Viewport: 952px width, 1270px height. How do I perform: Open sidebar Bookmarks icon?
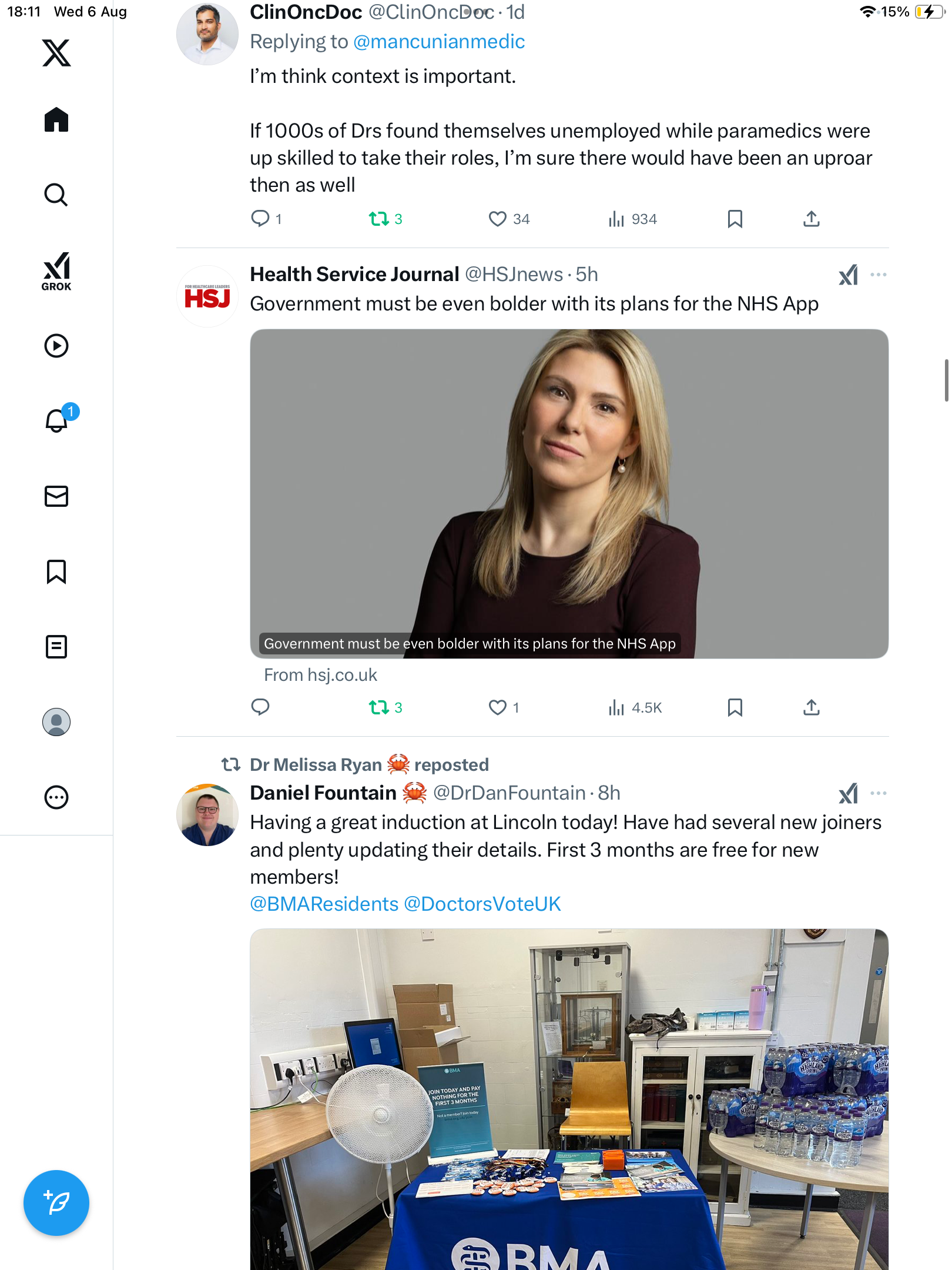(x=56, y=571)
